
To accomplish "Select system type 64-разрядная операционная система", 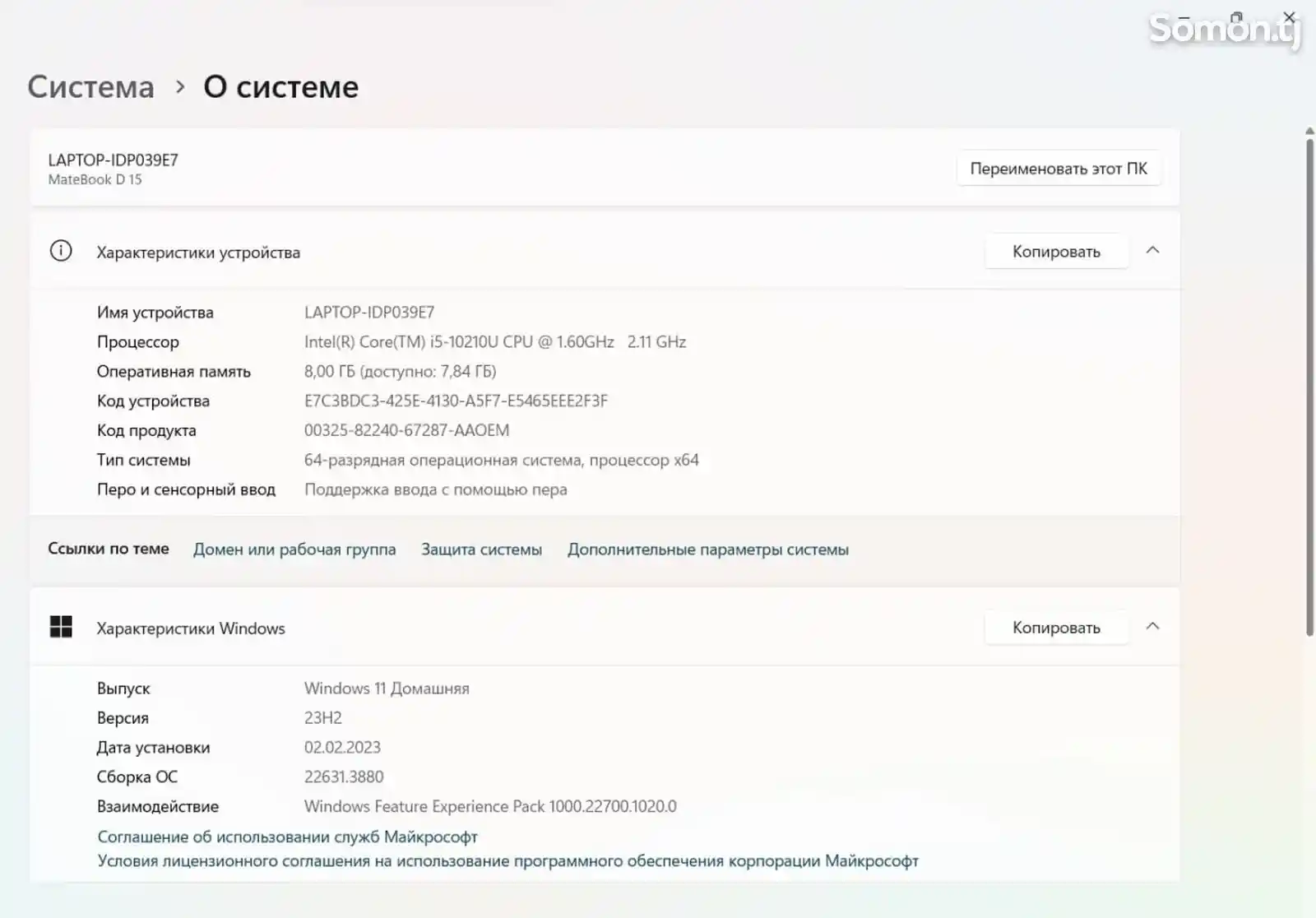I will [x=502, y=460].
